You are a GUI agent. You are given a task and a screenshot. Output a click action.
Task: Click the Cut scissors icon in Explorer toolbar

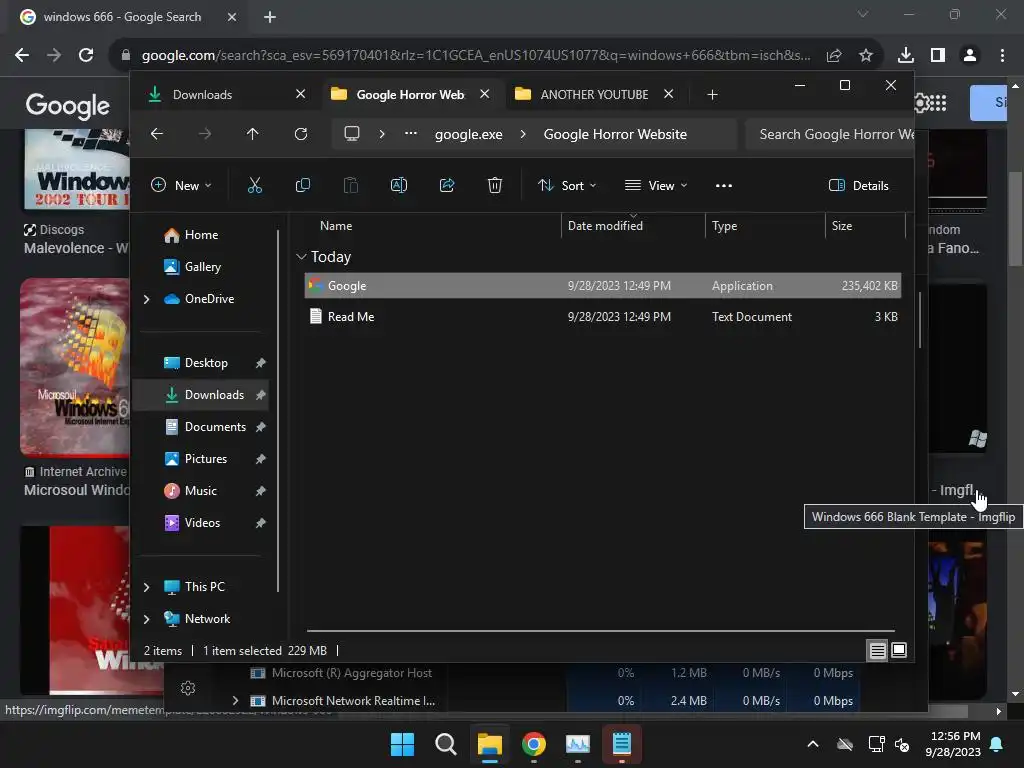tap(255, 185)
